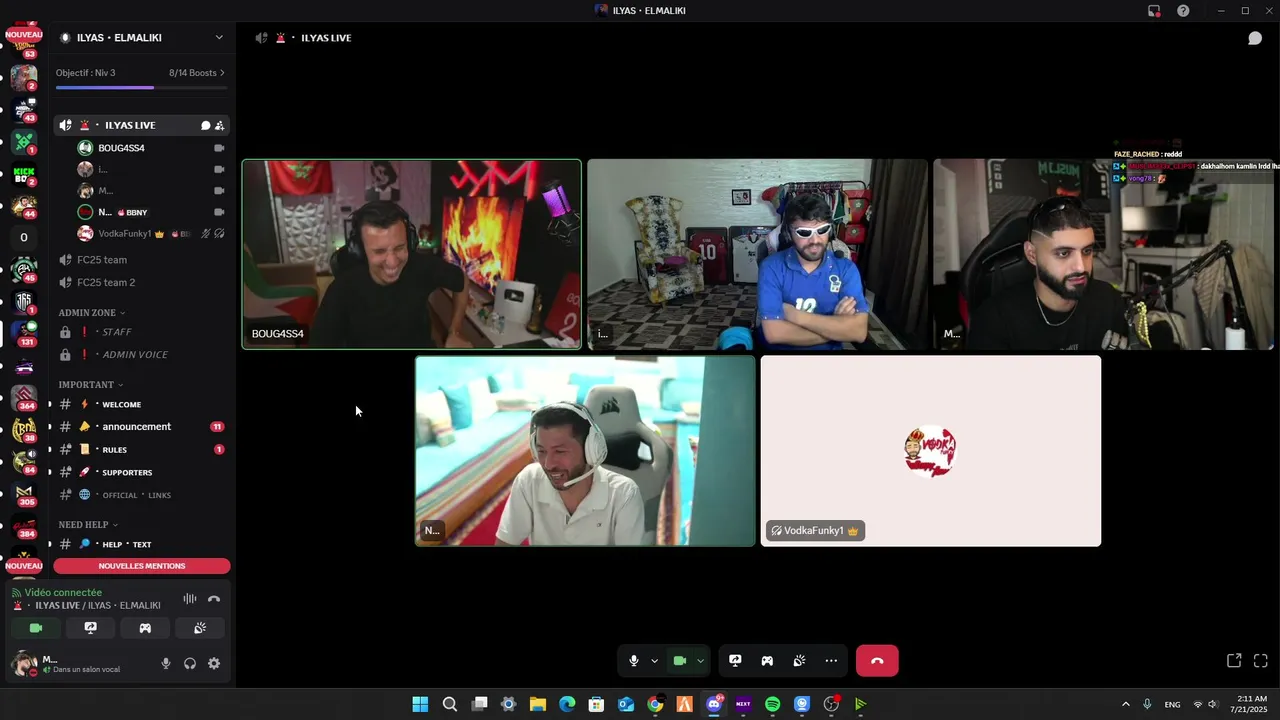The width and height of the screenshot is (1280, 720).
Task: Mute microphone in user panel
Action: pyautogui.click(x=166, y=663)
